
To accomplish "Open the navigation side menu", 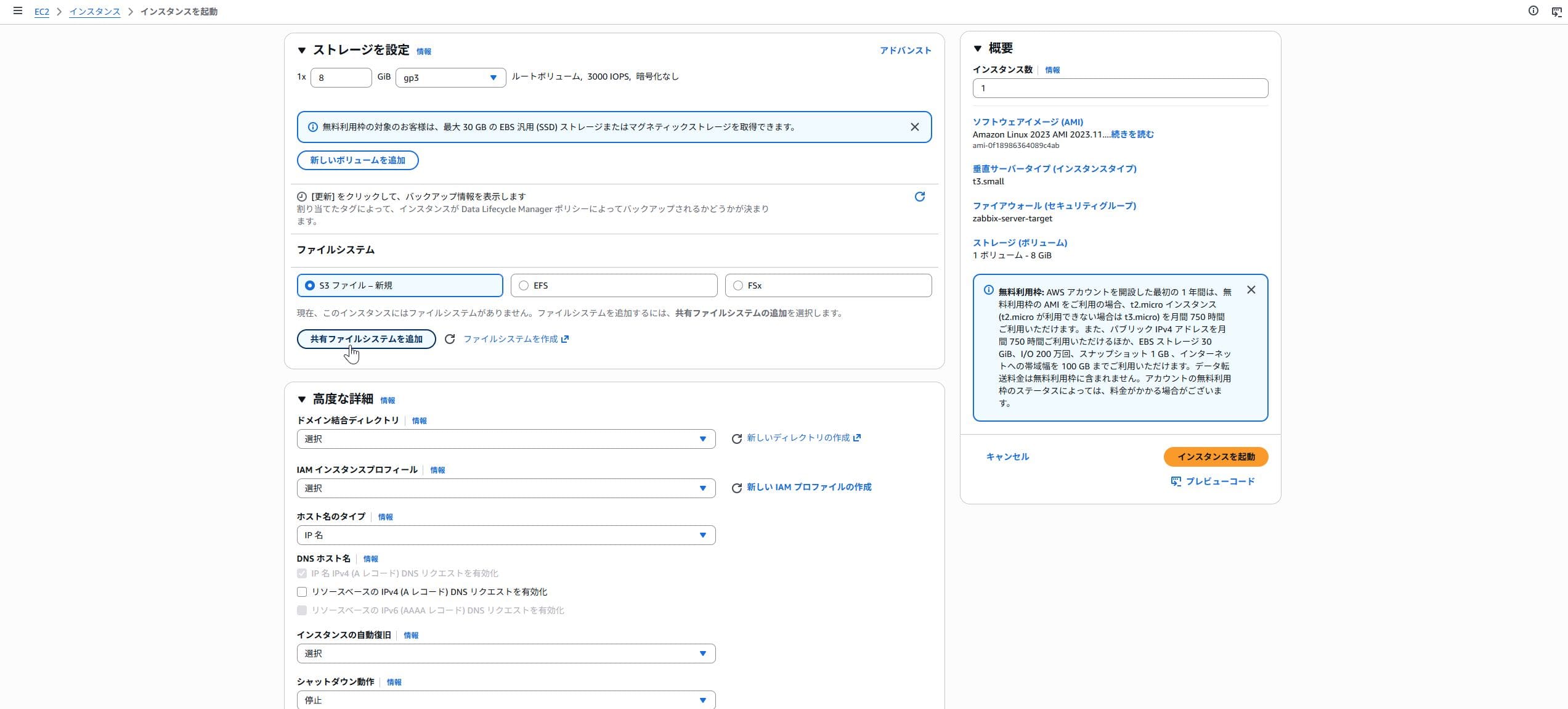I will [x=17, y=10].
